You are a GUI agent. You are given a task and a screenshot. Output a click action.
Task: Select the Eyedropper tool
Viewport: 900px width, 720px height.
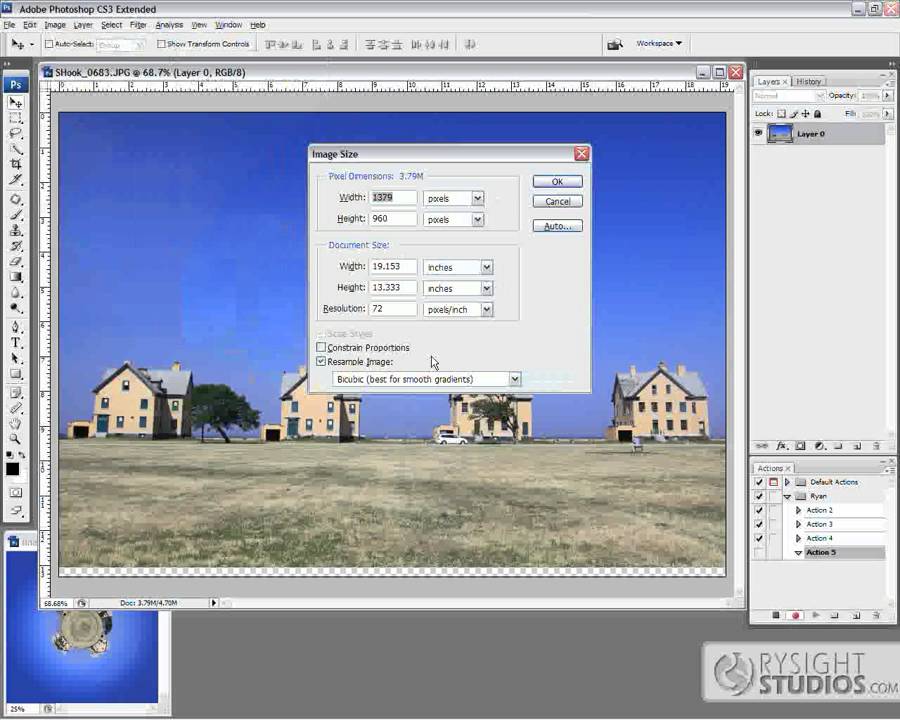click(x=15, y=409)
